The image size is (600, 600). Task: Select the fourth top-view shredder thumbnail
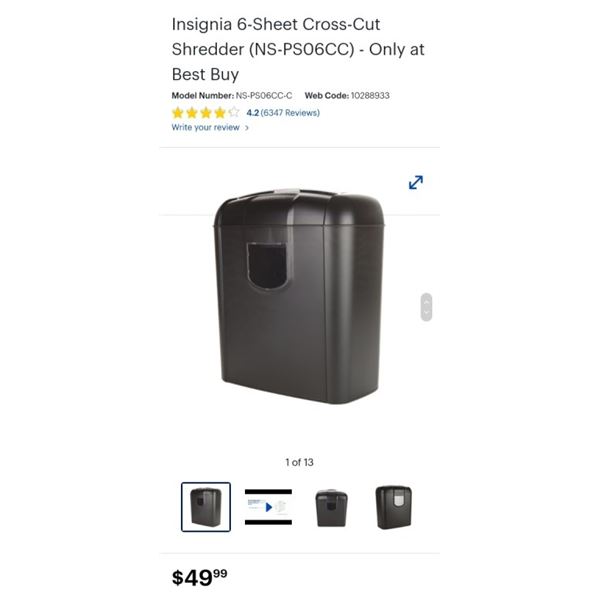click(x=394, y=507)
